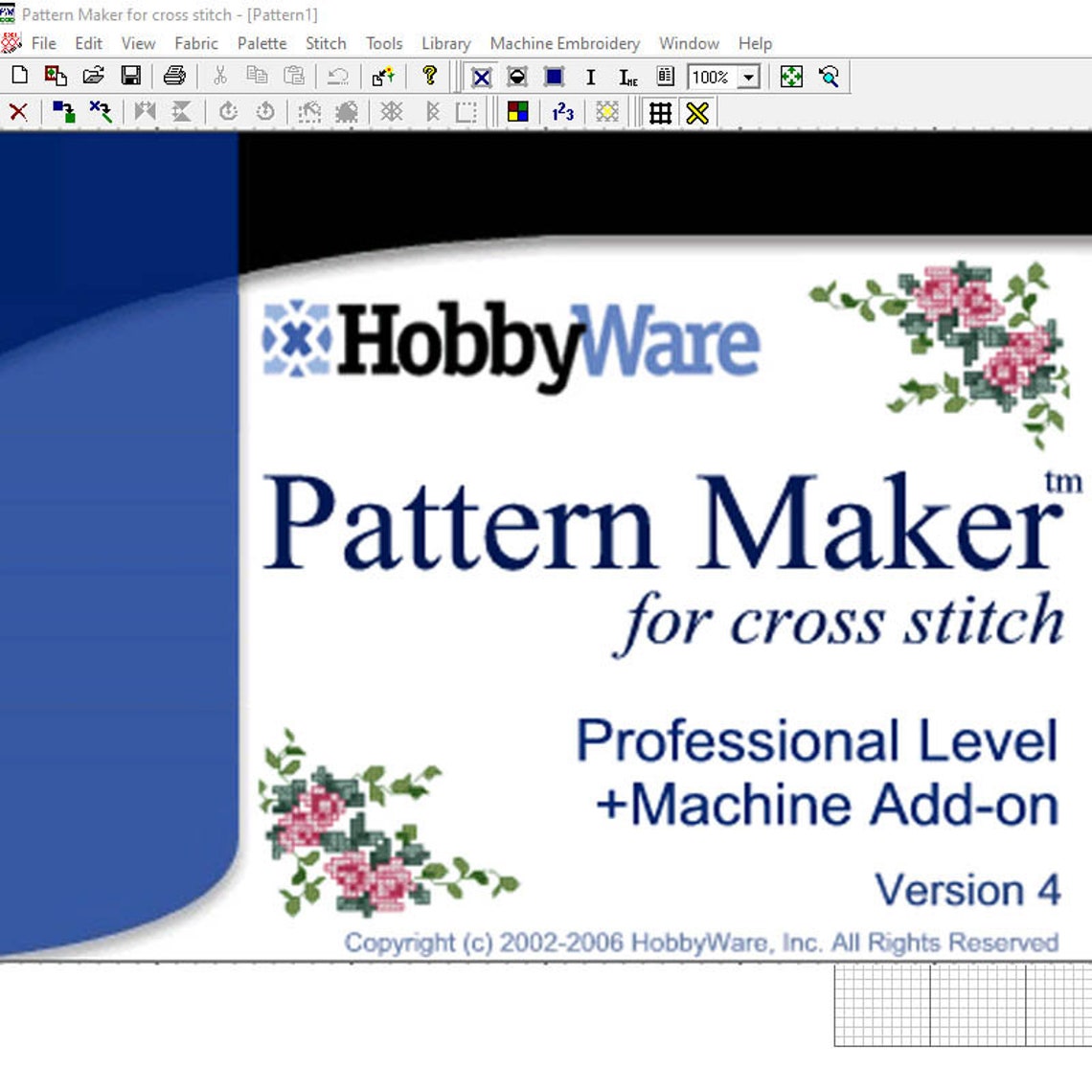Screen dimensions: 1092x1092
Task: Toggle the black grid lines button
Action: click(660, 113)
